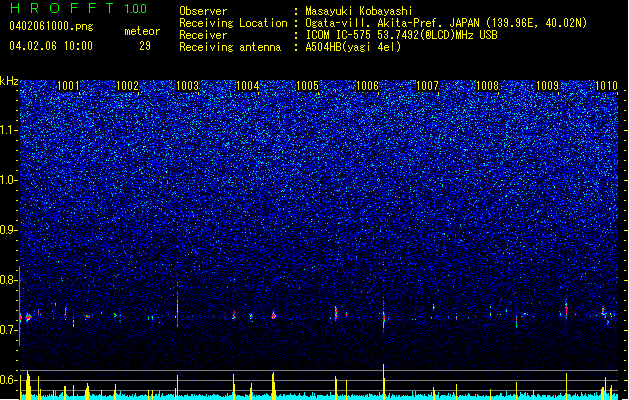Click the meteor label
The width and height of the screenshot is (629, 400).
[142, 31]
